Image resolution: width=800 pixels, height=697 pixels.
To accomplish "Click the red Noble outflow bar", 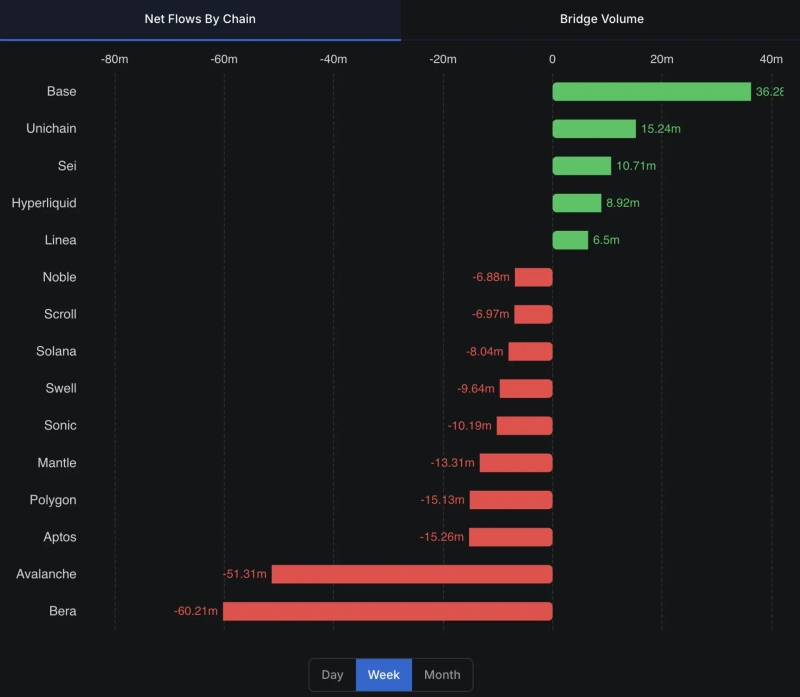I will [533, 277].
